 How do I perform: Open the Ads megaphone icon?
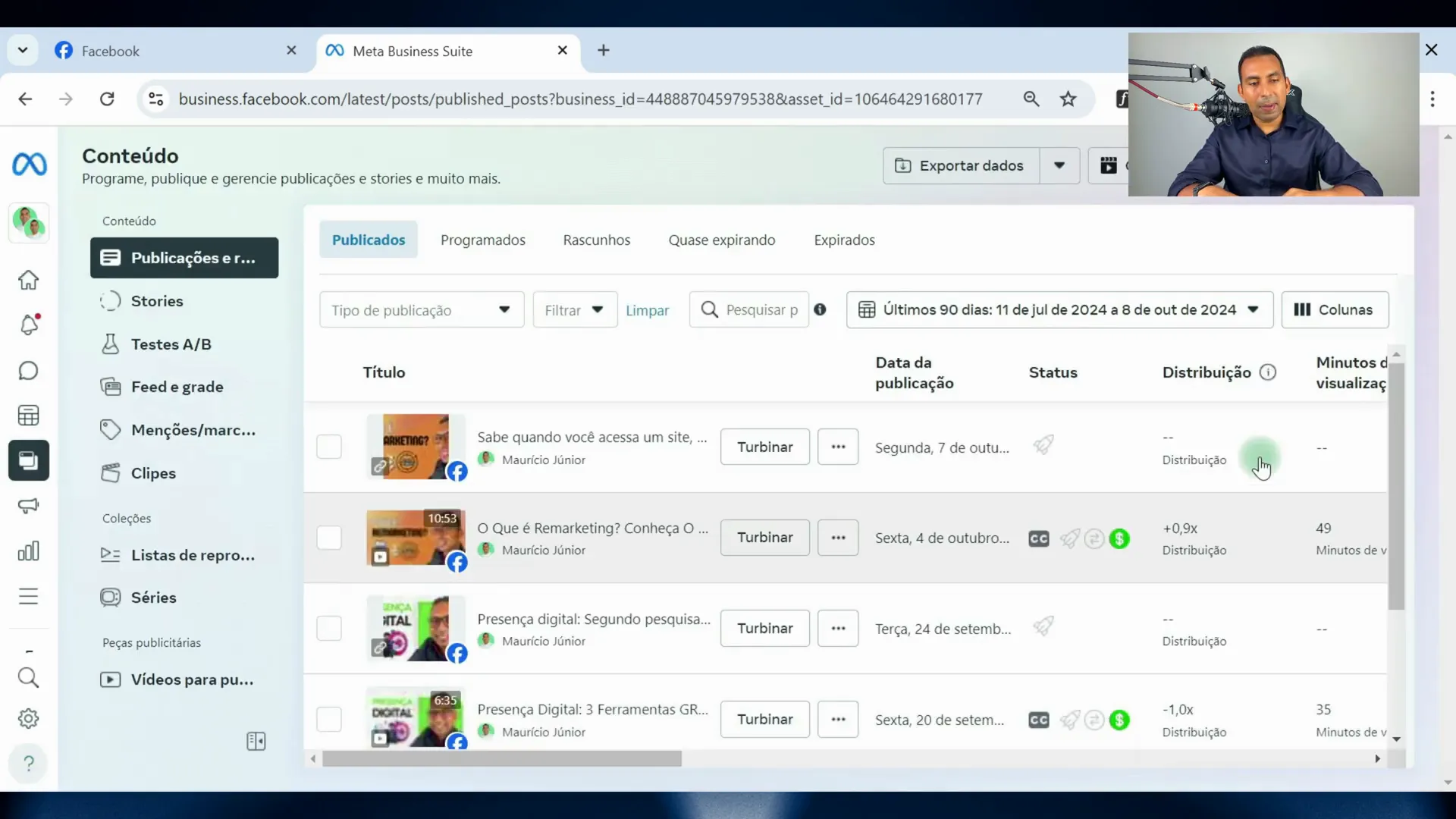coord(28,506)
